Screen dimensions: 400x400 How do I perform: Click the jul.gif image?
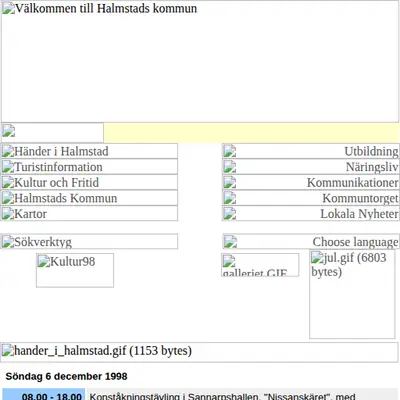point(352,294)
